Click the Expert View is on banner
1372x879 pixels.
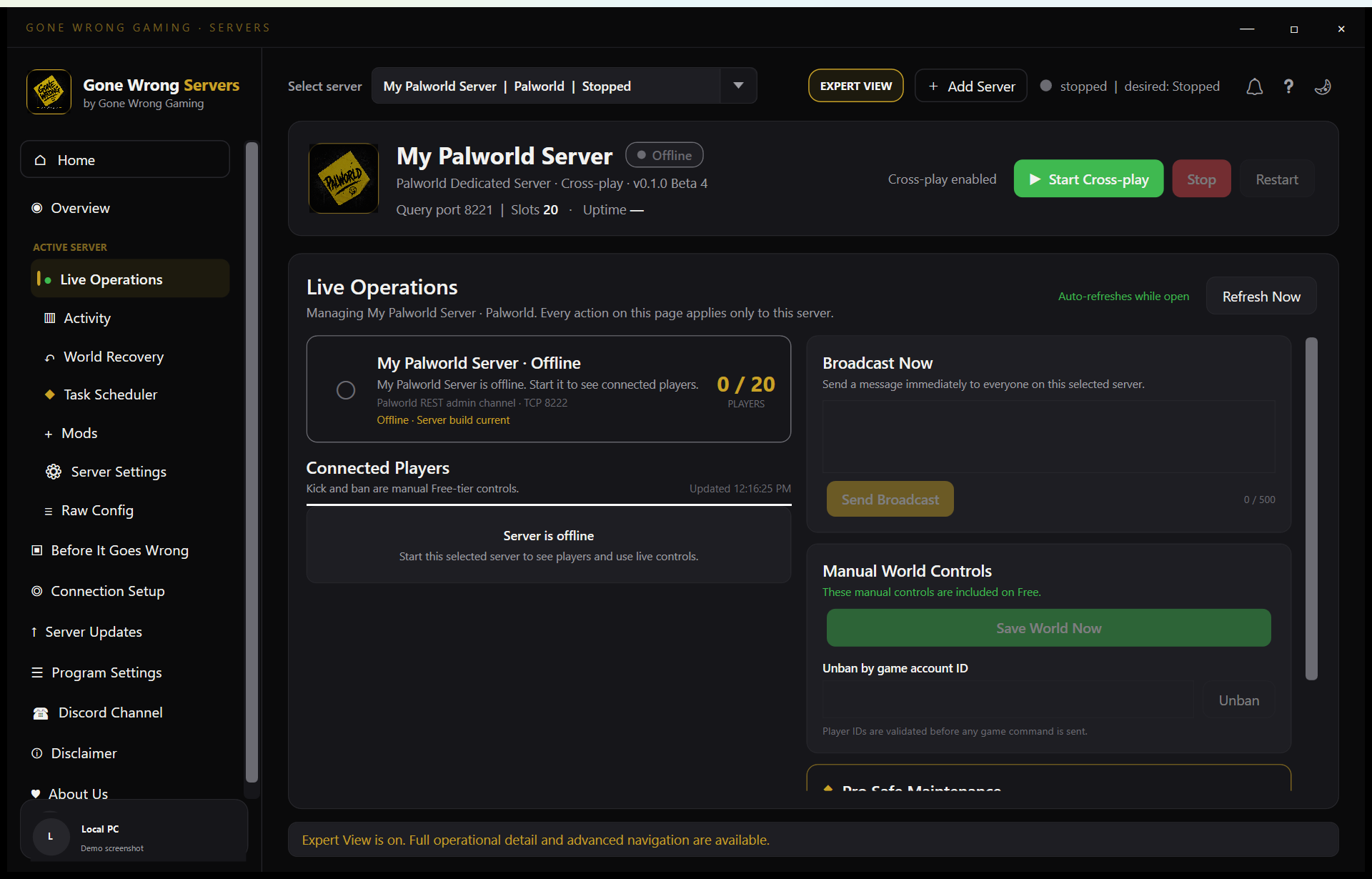(812, 840)
